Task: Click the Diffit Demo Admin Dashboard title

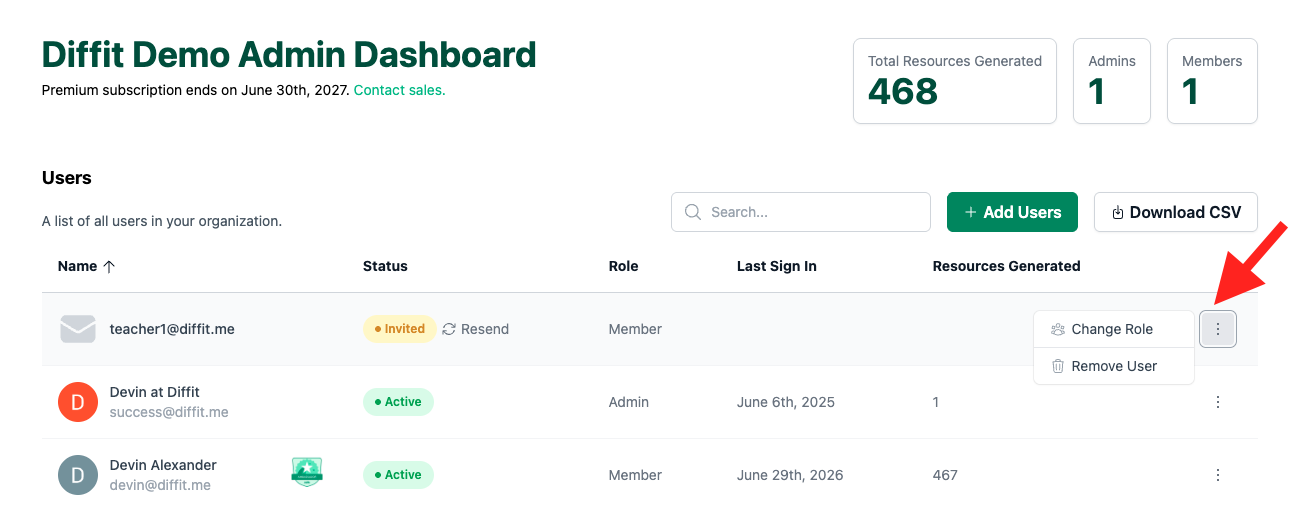Action: pyautogui.click(x=289, y=54)
